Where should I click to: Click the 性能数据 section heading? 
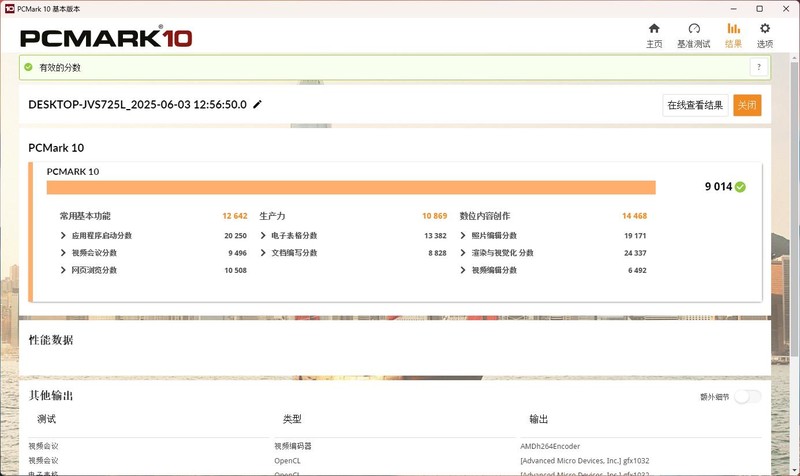pyautogui.click(x=51, y=340)
